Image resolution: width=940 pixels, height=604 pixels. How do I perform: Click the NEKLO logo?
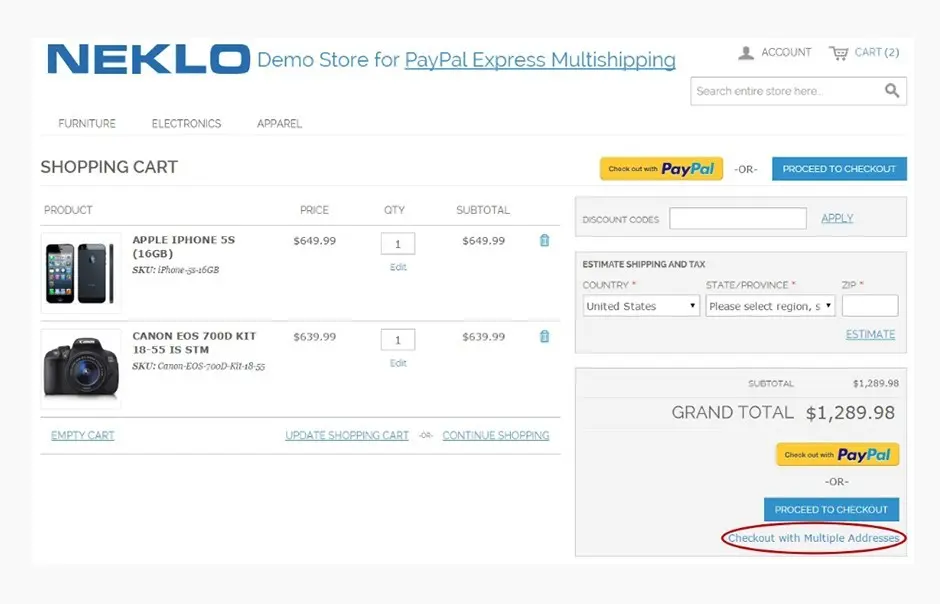[x=148, y=59]
